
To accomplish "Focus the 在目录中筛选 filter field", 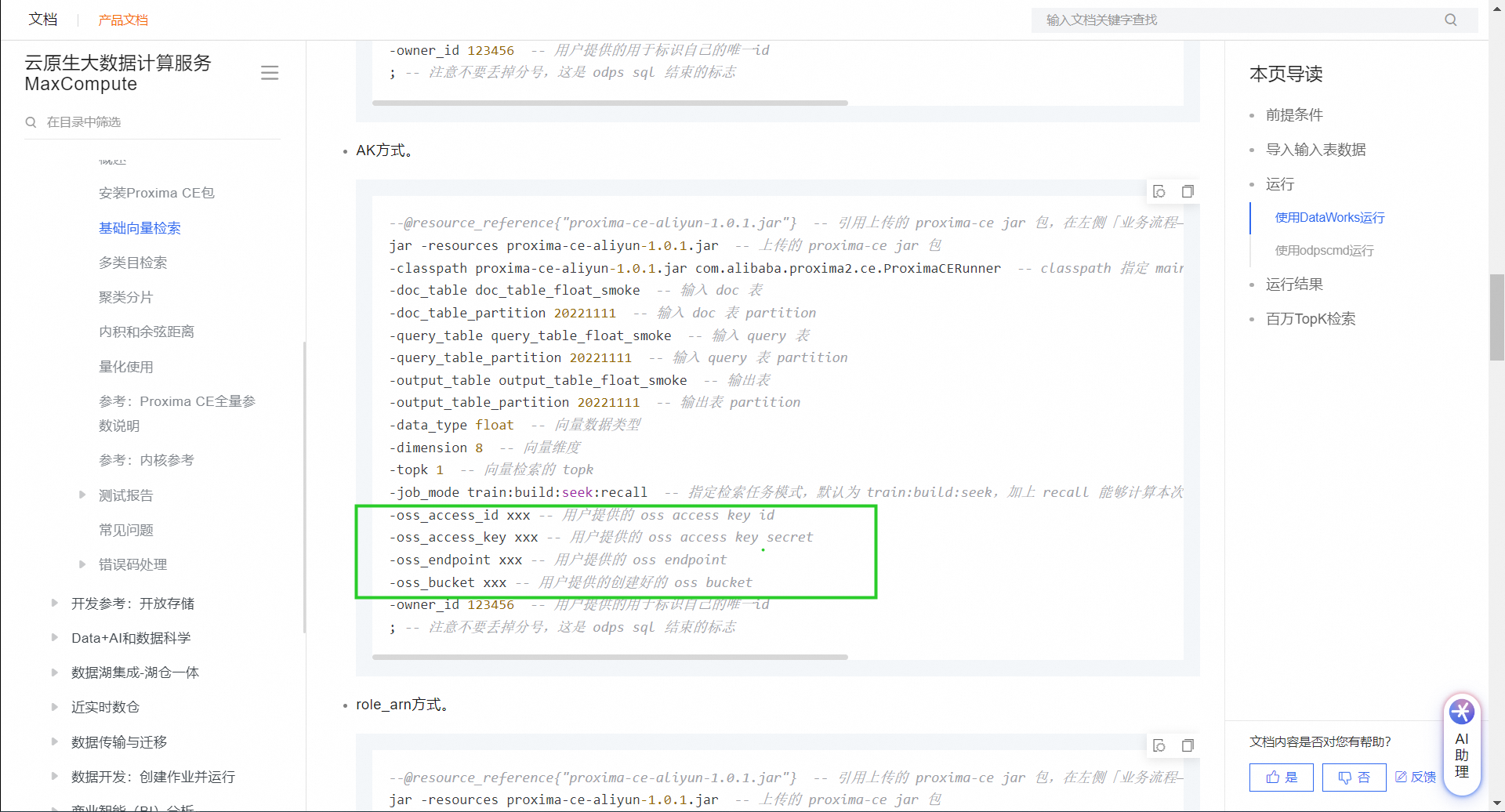I will coord(153,122).
